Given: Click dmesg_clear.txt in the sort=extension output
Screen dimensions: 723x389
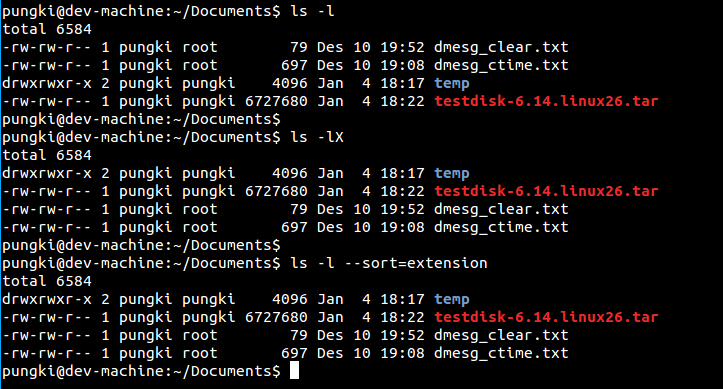Looking at the screenshot, I should (x=501, y=335).
